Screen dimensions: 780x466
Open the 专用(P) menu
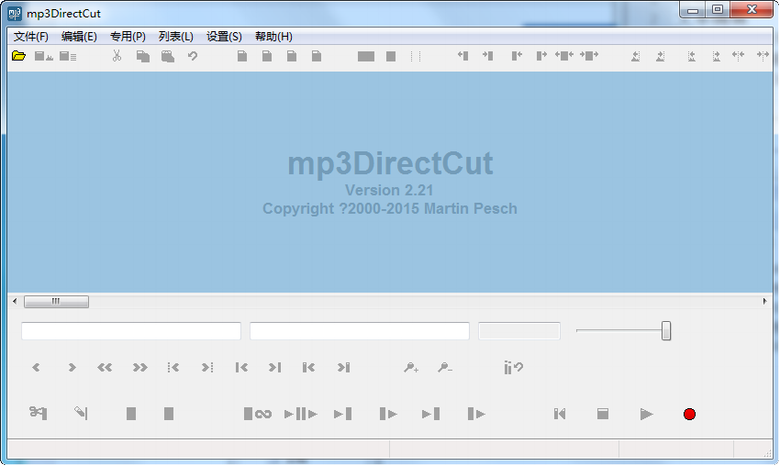pyautogui.click(x=127, y=36)
